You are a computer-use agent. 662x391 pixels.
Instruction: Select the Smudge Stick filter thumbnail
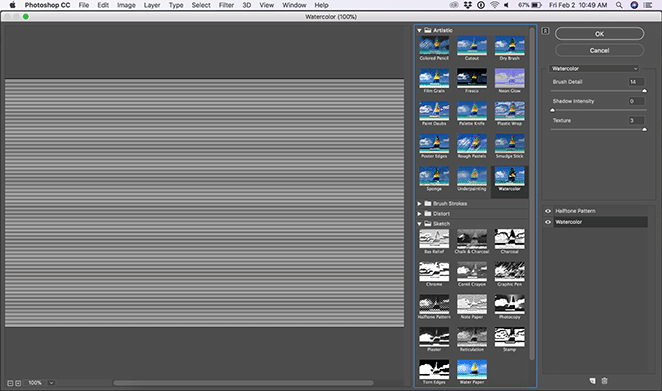point(510,144)
